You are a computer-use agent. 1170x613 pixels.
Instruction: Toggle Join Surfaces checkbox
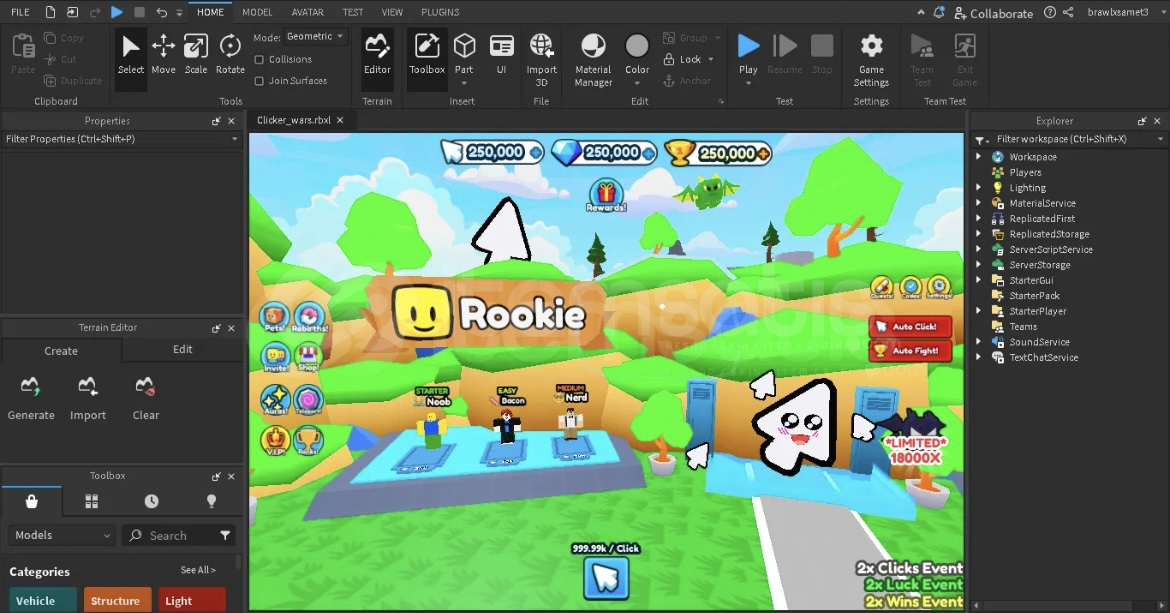coord(259,81)
